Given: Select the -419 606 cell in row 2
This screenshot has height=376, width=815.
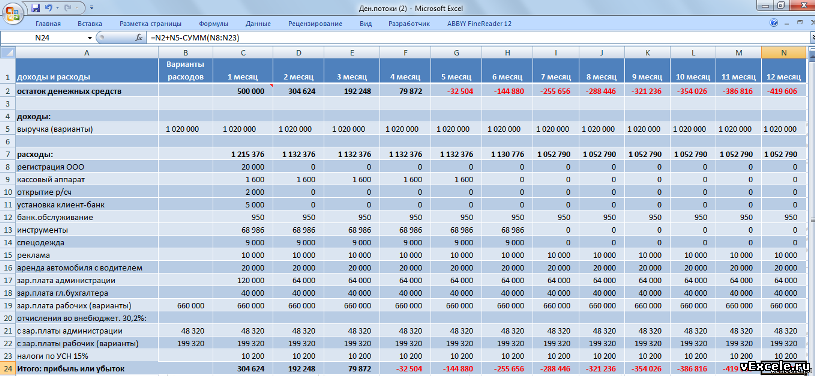Looking at the screenshot, I should click(x=783, y=91).
